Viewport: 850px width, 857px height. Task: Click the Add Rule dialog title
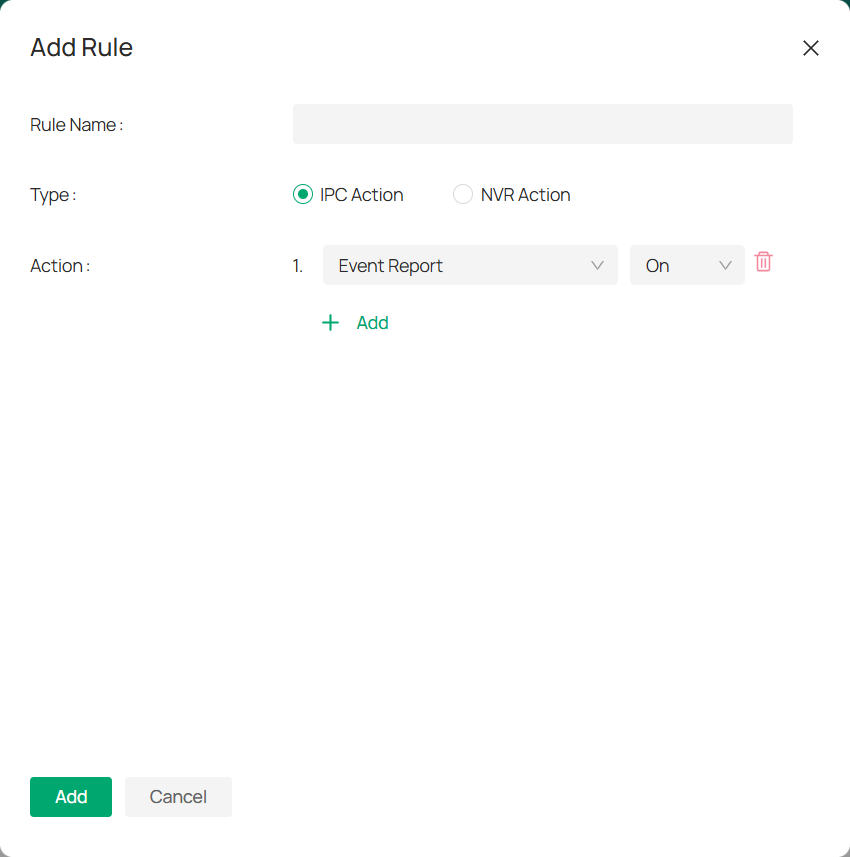81,47
